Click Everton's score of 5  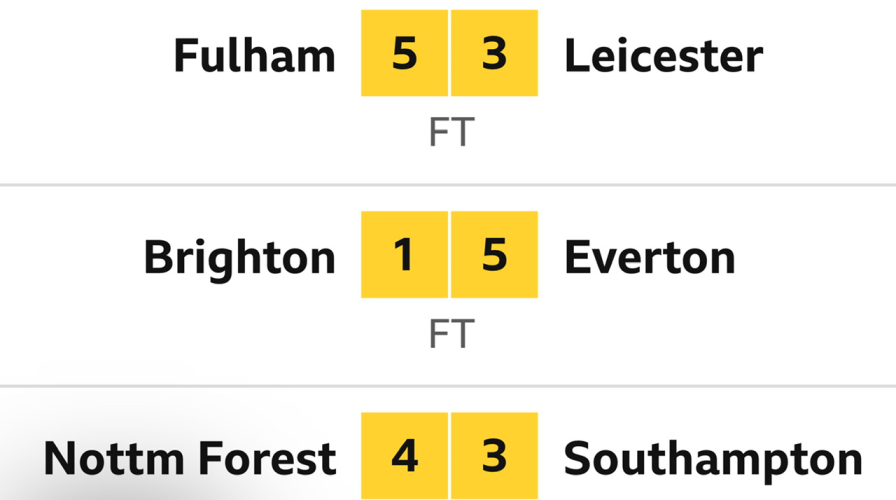pos(494,255)
